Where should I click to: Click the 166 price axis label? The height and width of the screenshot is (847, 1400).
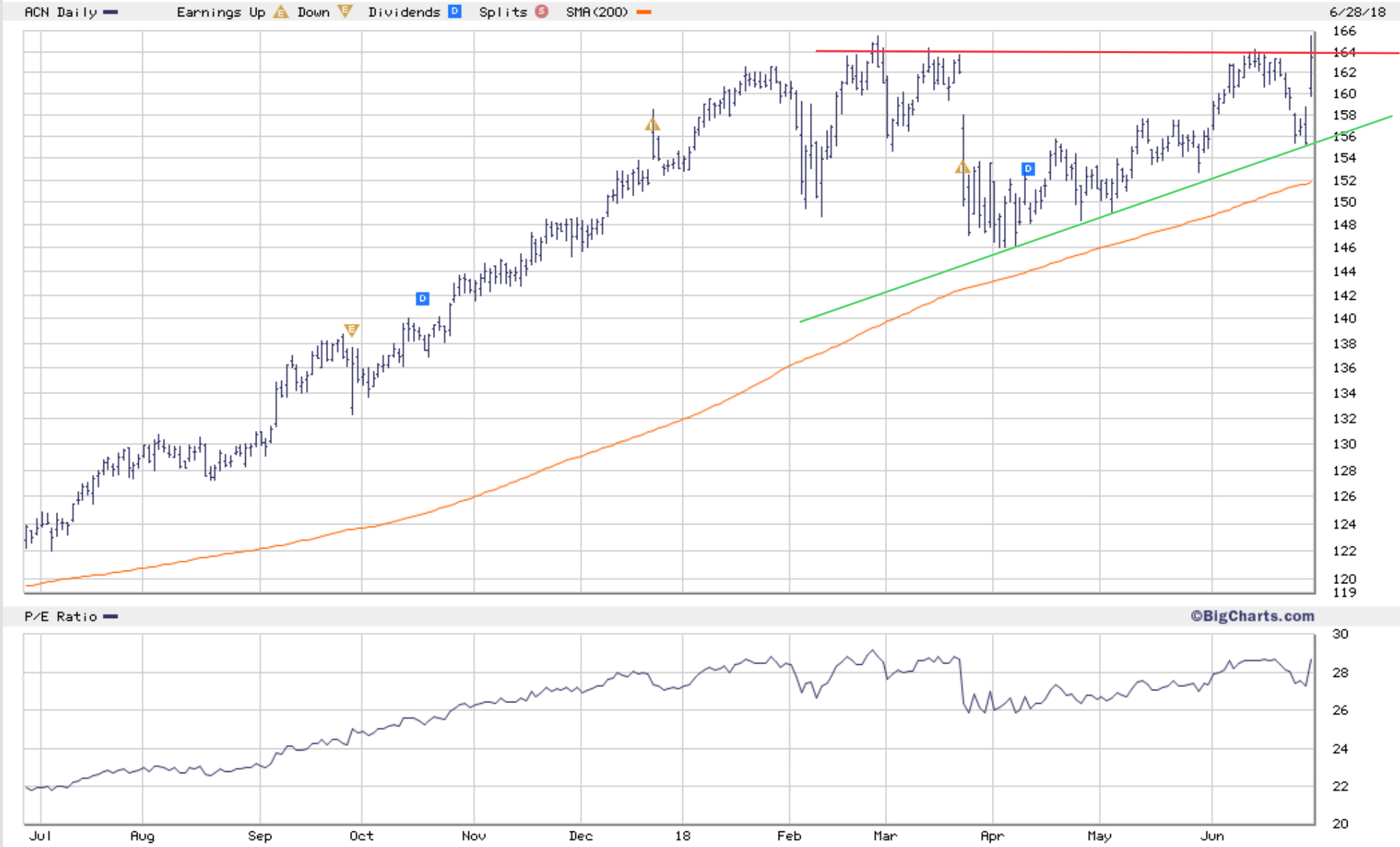[1344, 31]
